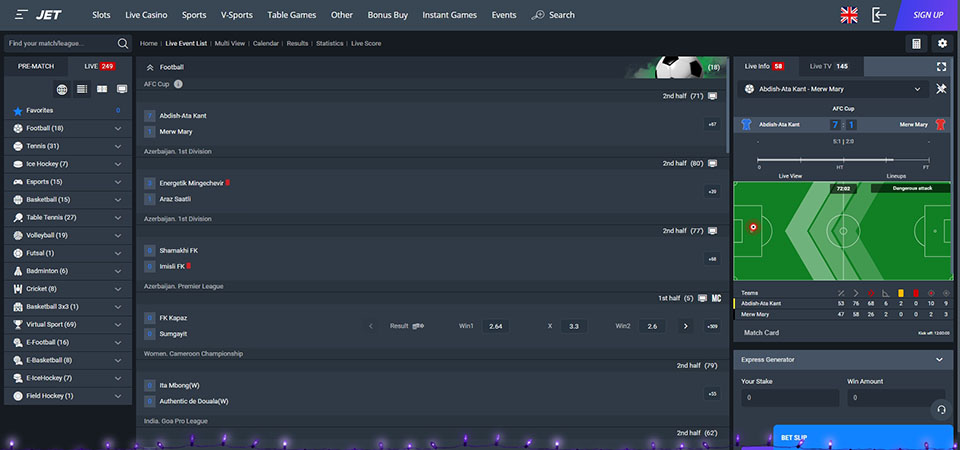Select the monitor icon in left panel
The width and height of the screenshot is (960, 450).
[x=122, y=89]
